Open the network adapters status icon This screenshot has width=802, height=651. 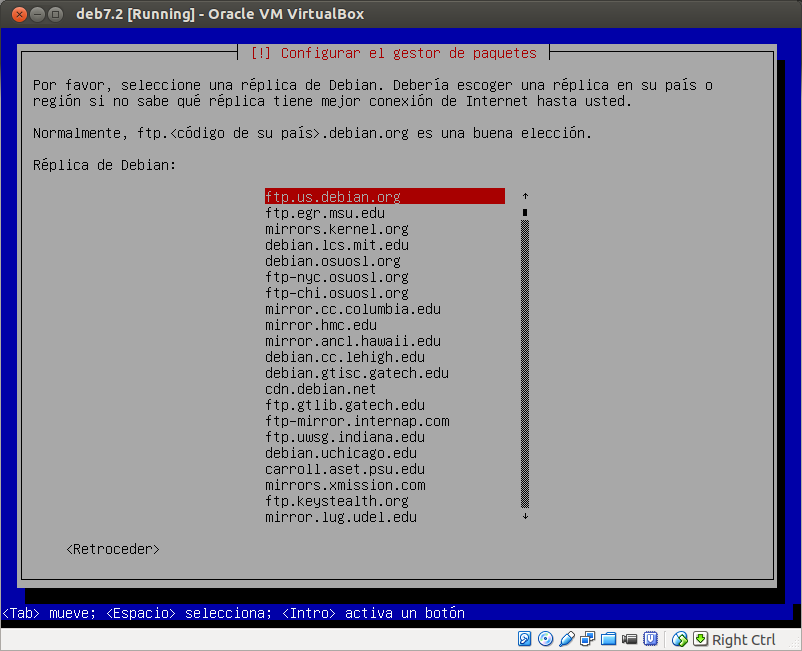587,639
